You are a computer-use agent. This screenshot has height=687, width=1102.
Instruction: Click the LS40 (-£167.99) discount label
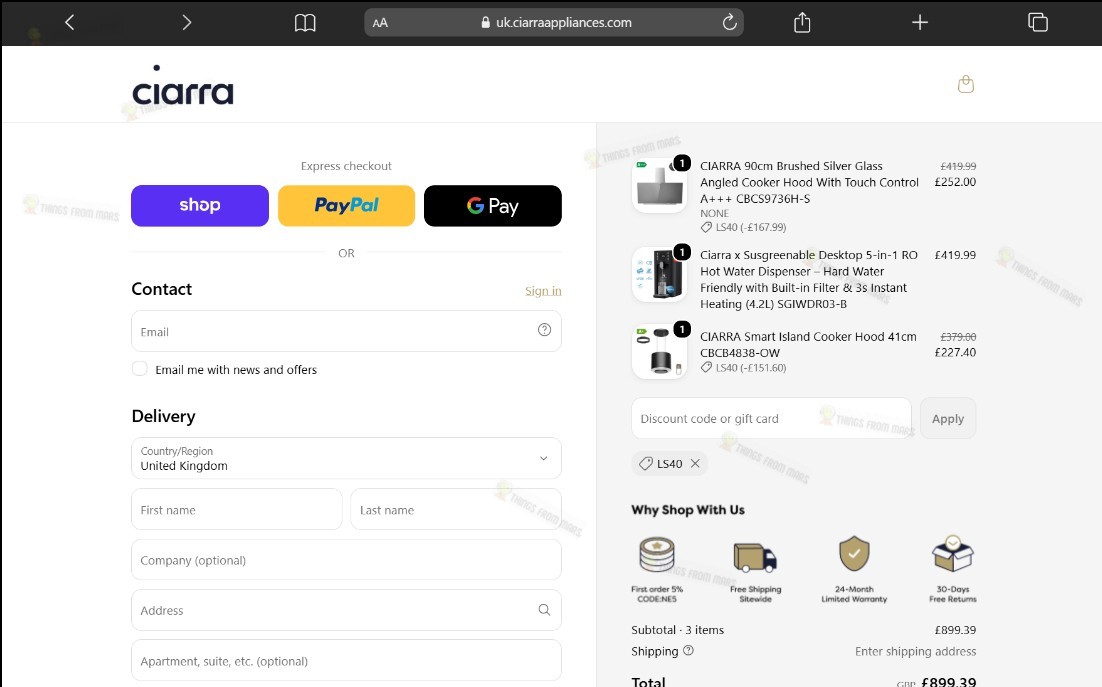[x=744, y=228]
